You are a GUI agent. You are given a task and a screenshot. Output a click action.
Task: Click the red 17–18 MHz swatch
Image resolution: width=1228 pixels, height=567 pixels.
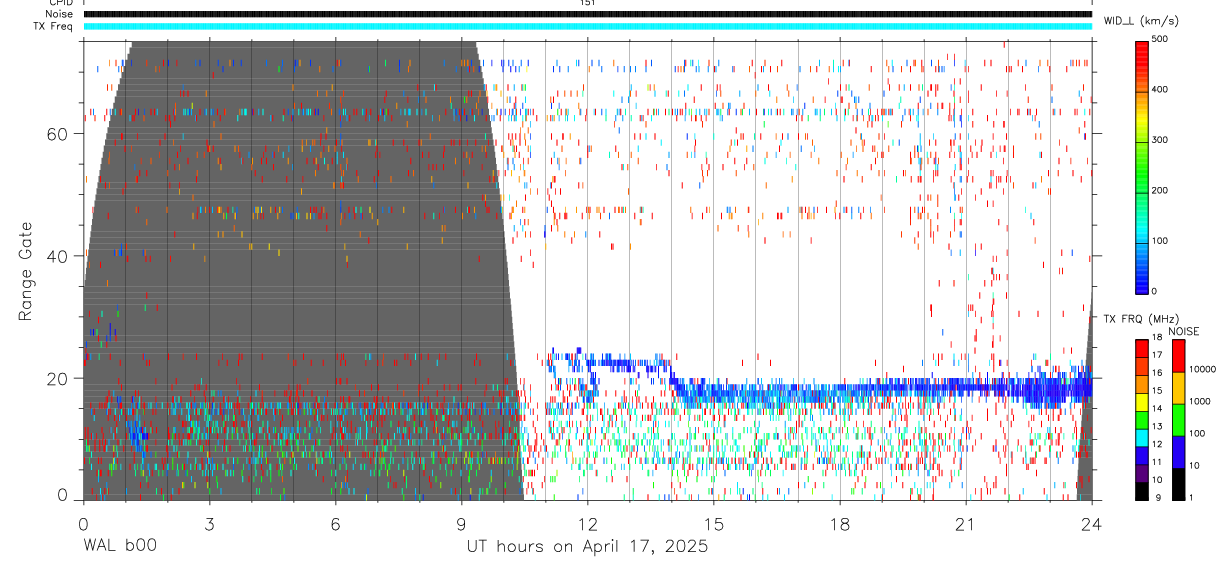pyautogui.click(x=1142, y=348)
